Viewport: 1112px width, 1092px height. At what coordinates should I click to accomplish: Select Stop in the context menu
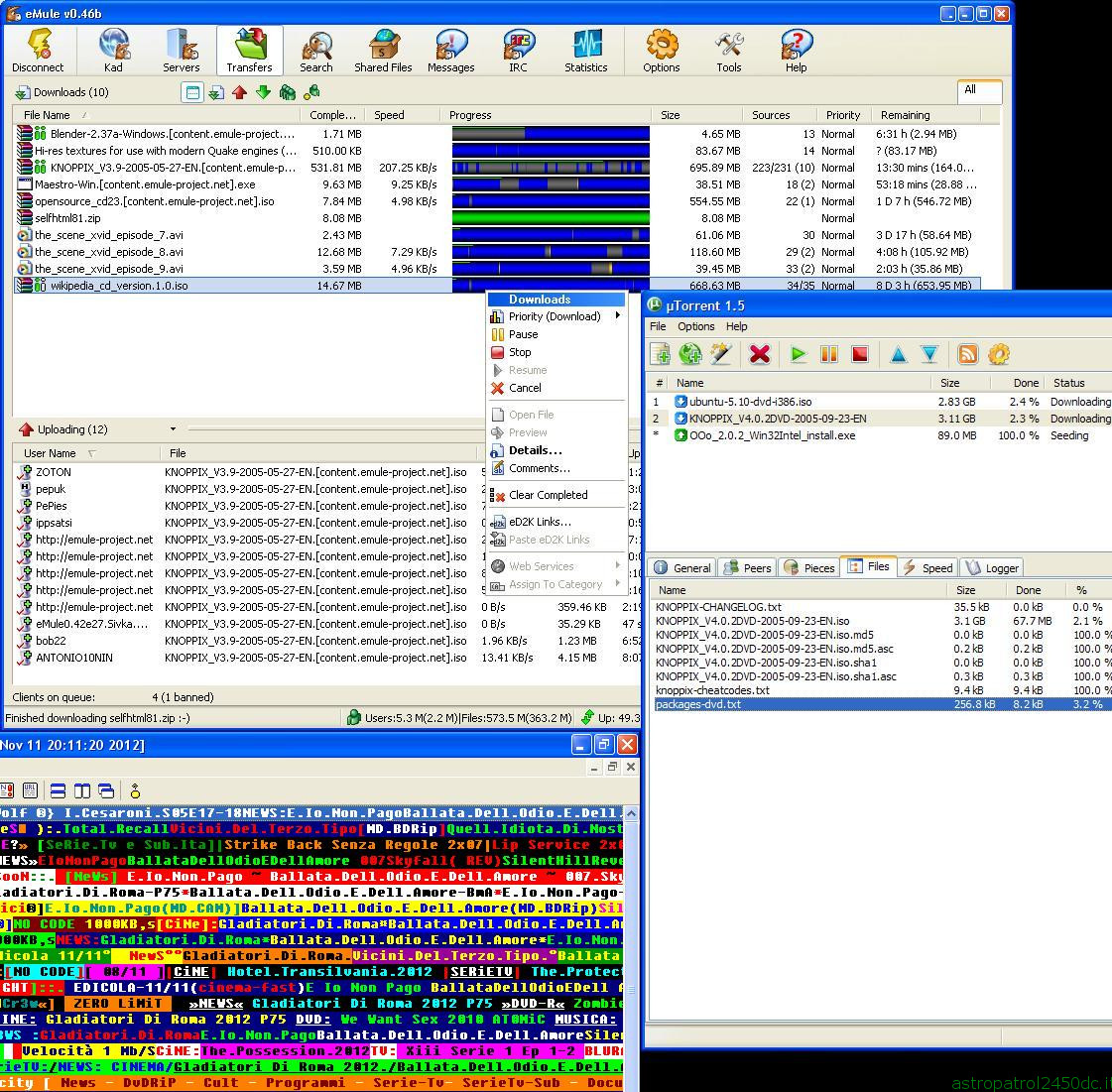[x=556, y=352]
